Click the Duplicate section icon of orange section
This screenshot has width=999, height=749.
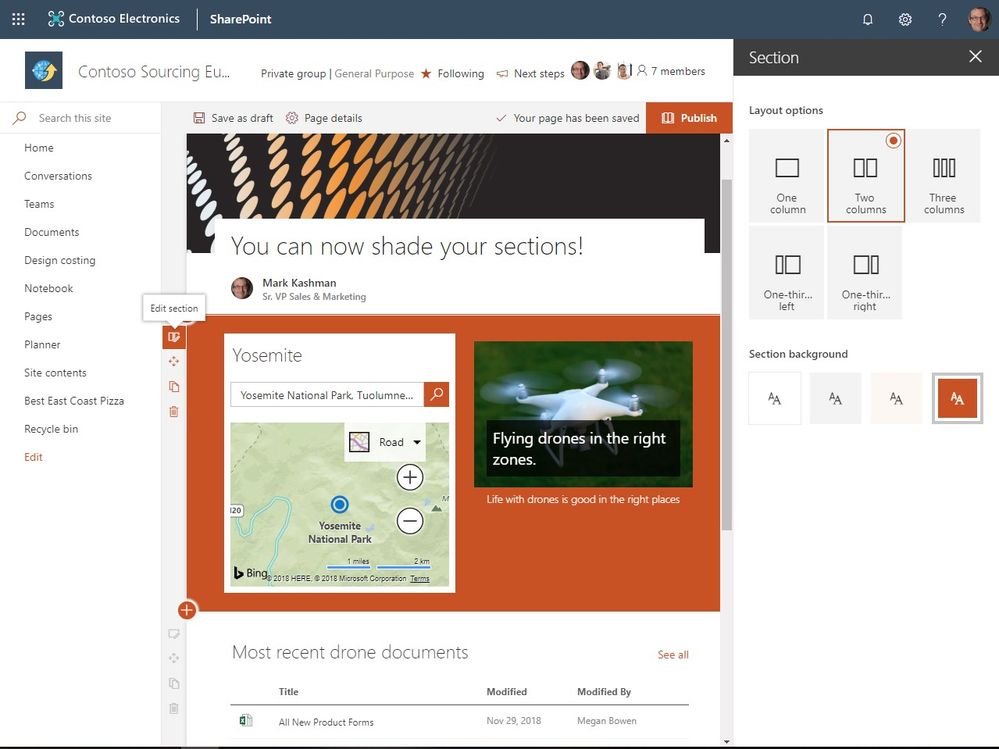tap(174, 387)
